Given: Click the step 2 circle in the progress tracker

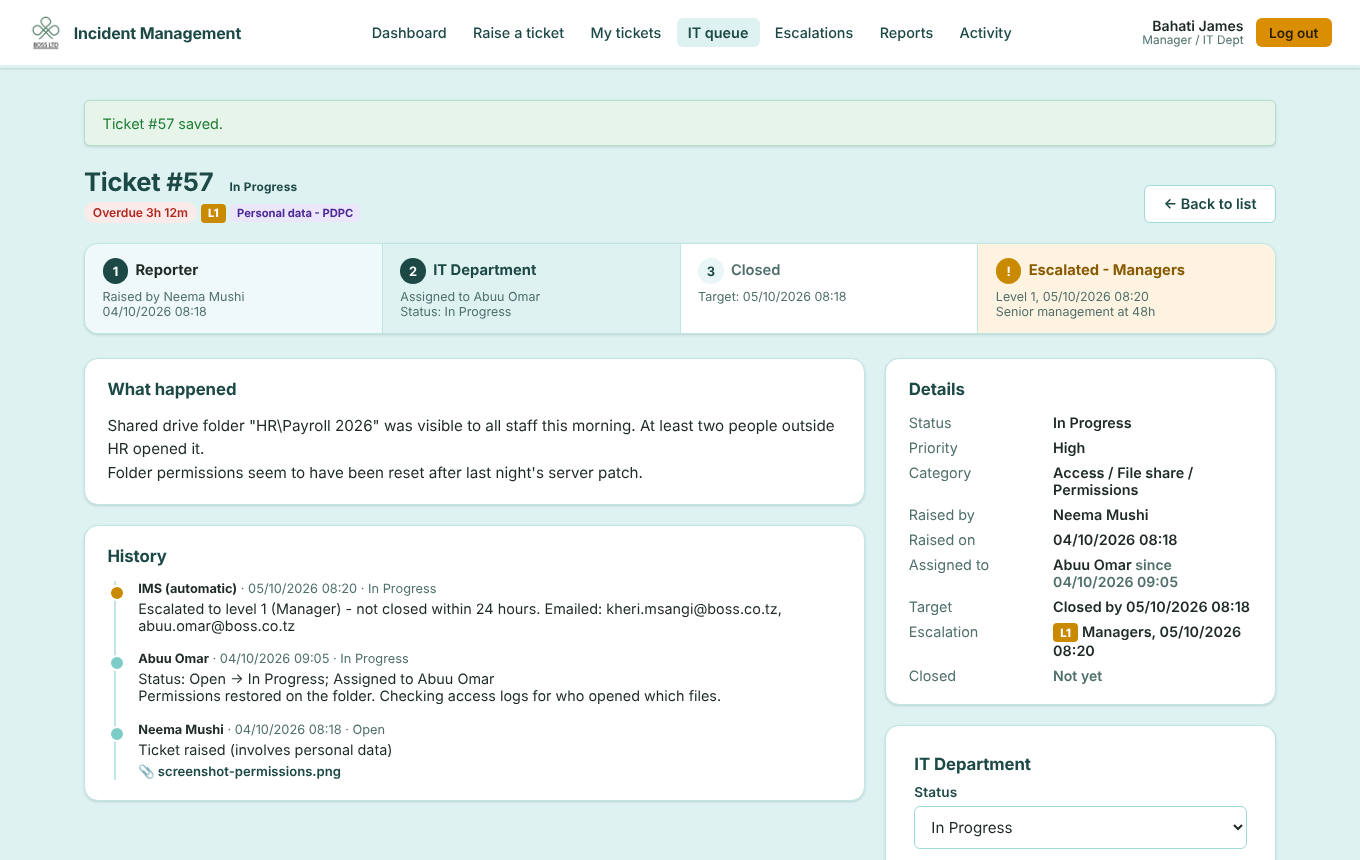Looking at the screenshot, I should (413, 271).
